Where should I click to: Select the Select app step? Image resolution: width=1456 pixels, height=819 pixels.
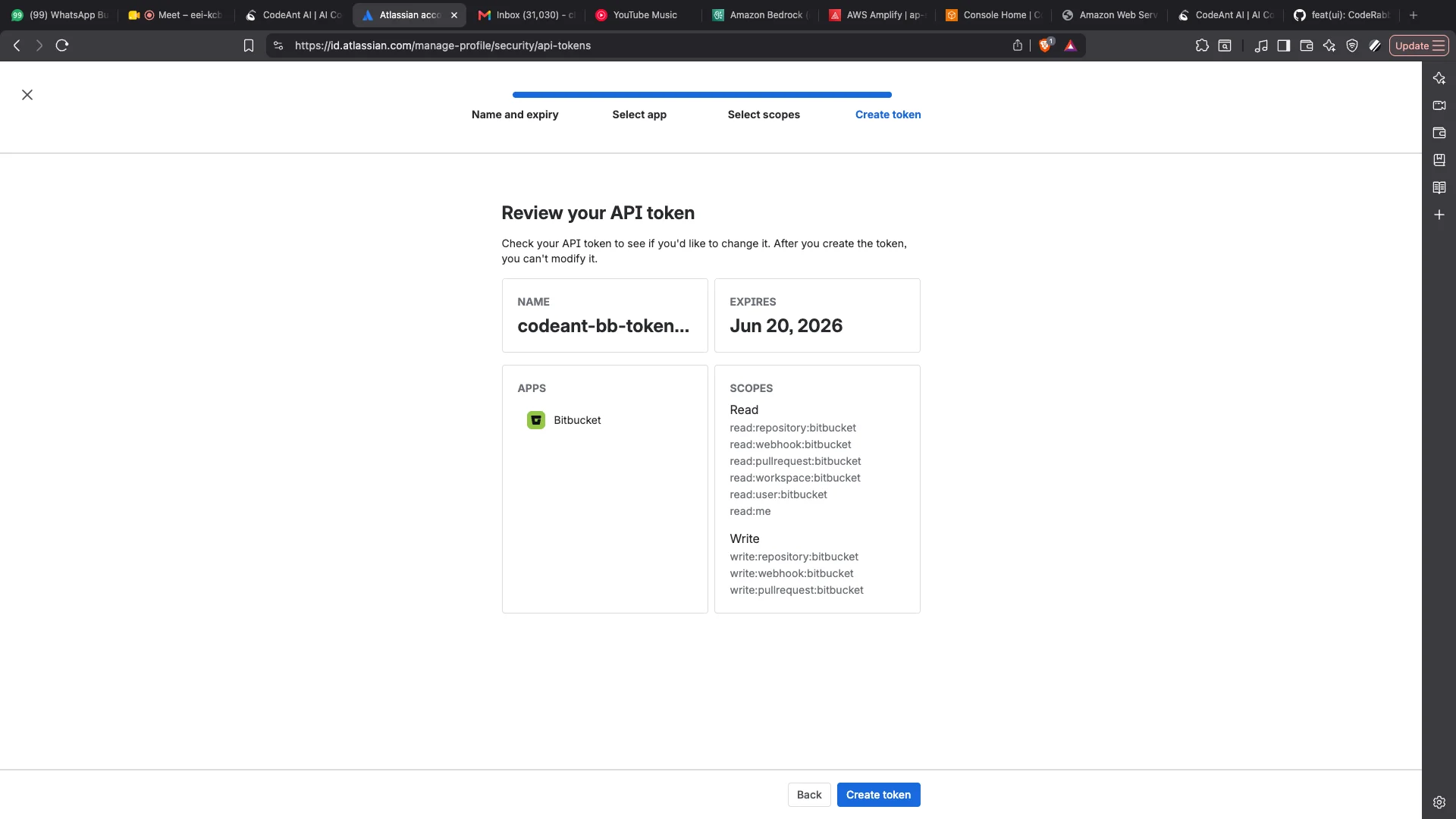click(x=639, y=115)
